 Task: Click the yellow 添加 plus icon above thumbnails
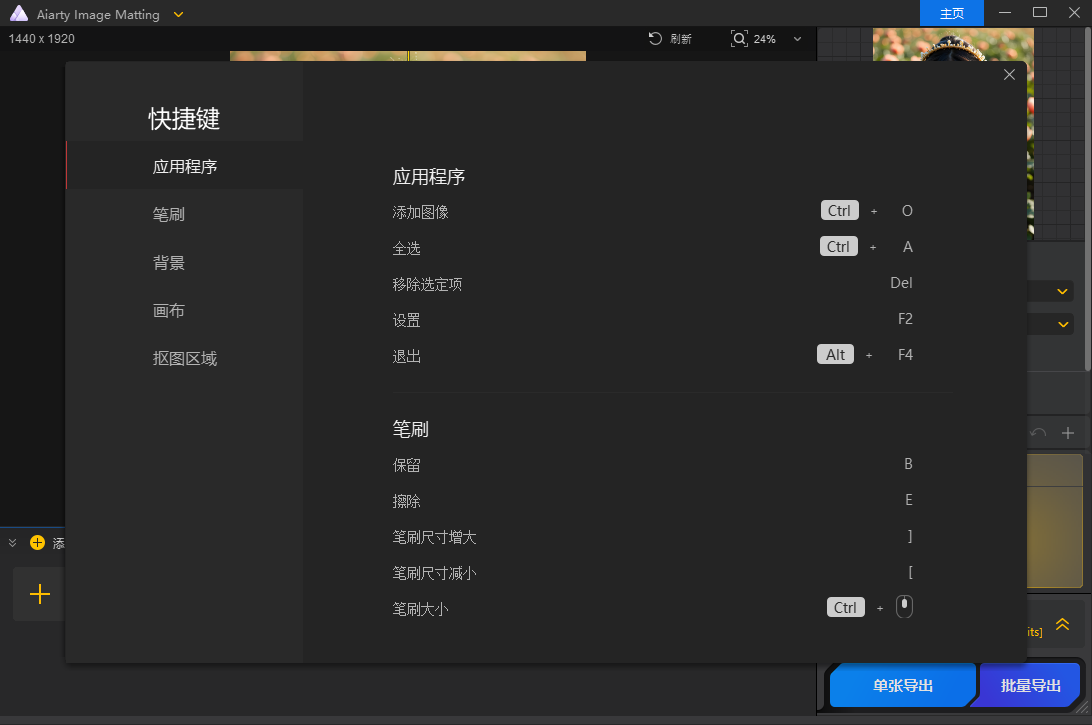coord(37,543)
